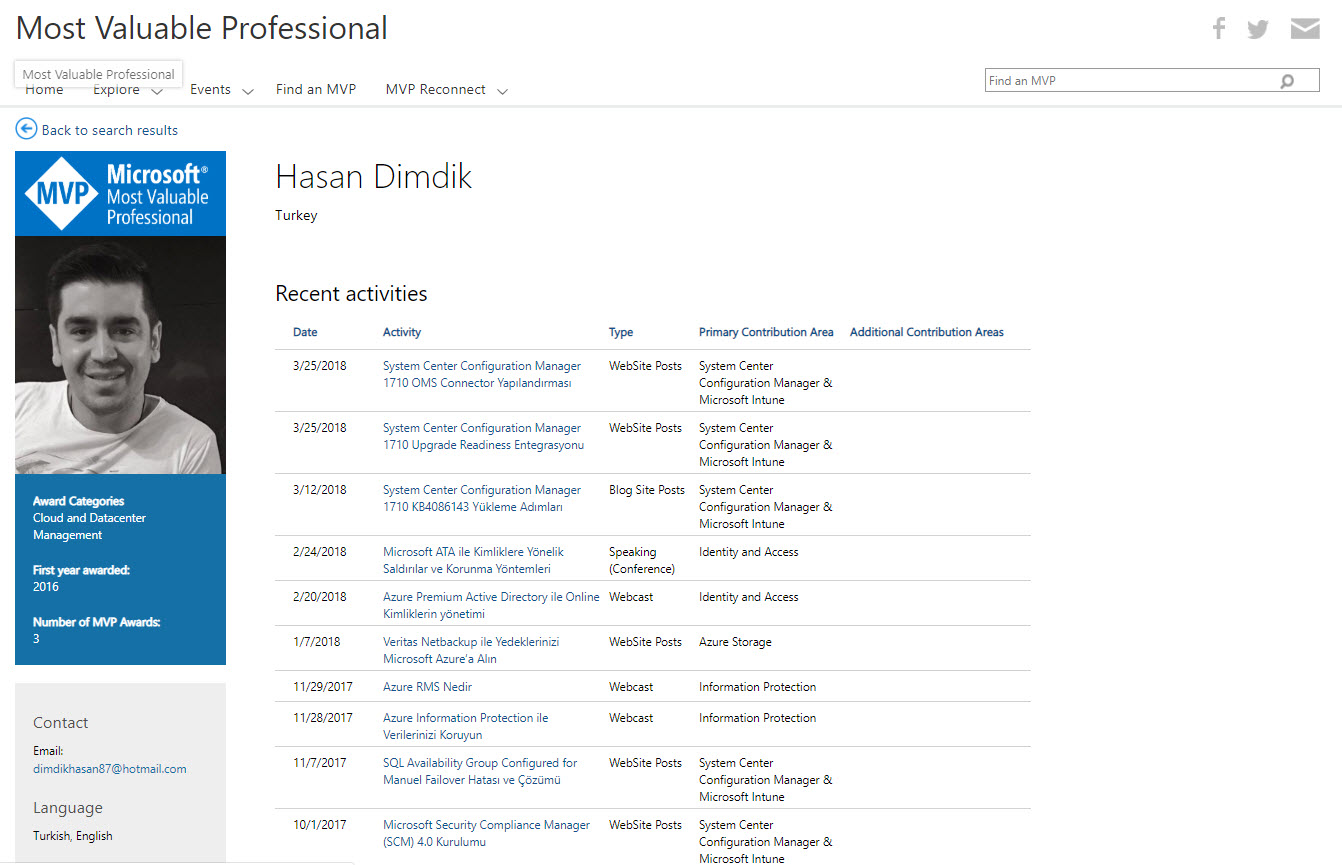Screen dimensions: 1342x865
Task: Click the Back to search results link
Action: coord(109,130)
